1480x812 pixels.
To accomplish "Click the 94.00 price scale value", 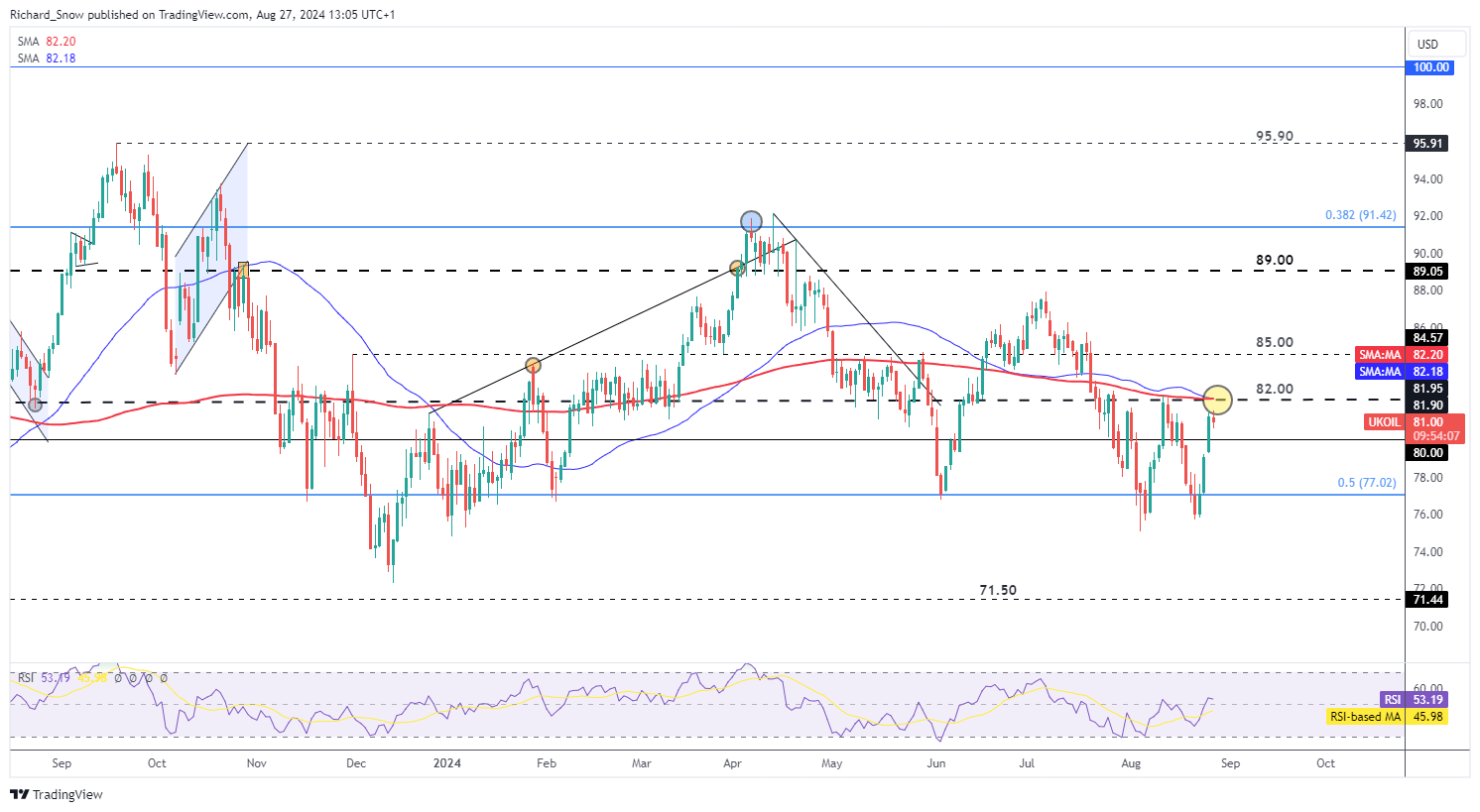I will tap(1427, 179).
